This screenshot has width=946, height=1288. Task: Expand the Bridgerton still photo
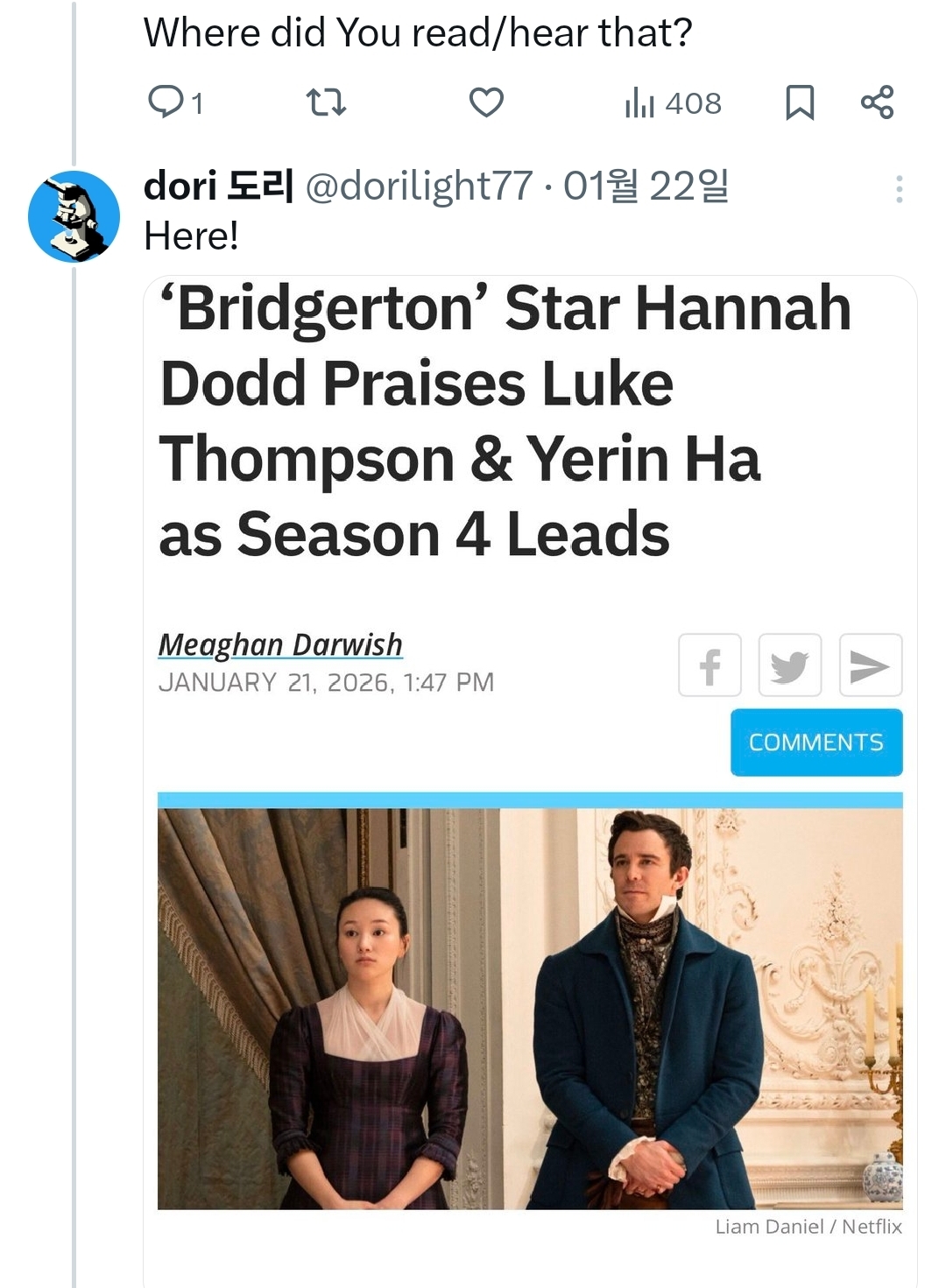click(530, 1009)
